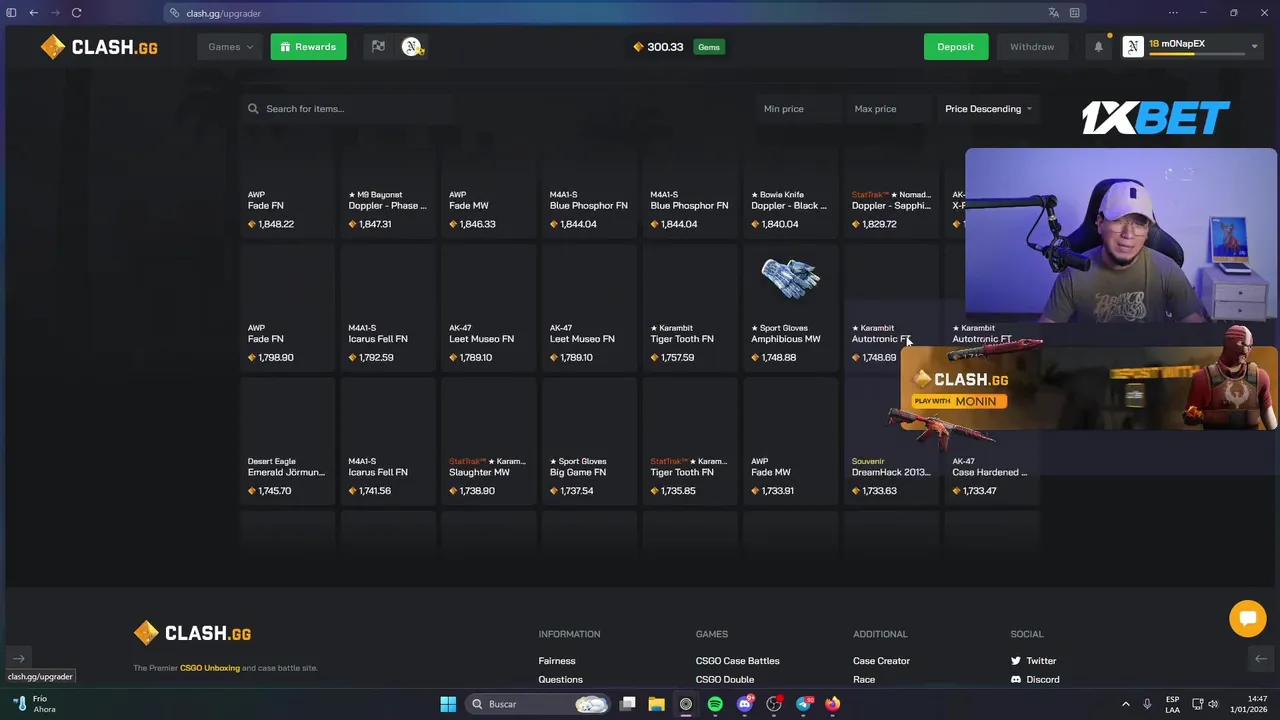Open CSGO Case Battles link
The width and height of the screenshot is (1280, 720).
737,661
